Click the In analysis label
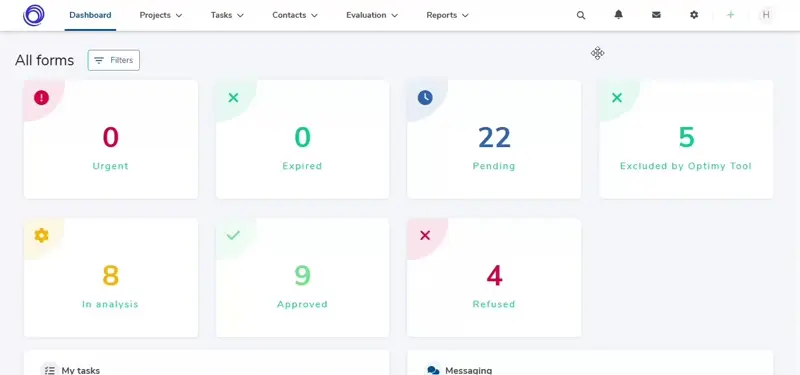The image size is (800, 375). (110, 304)
